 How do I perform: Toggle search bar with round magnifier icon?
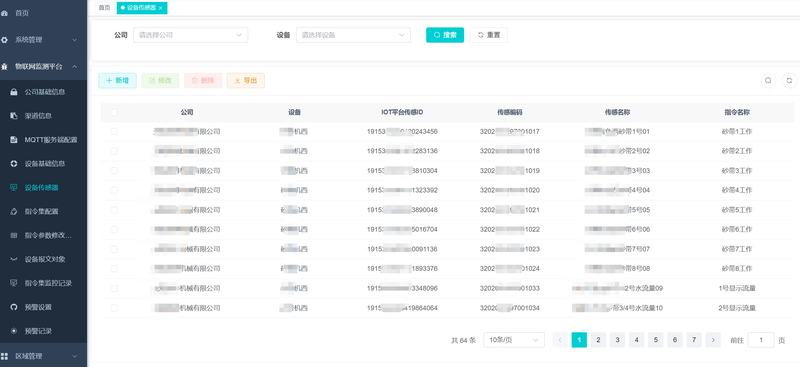pos(768,81)
